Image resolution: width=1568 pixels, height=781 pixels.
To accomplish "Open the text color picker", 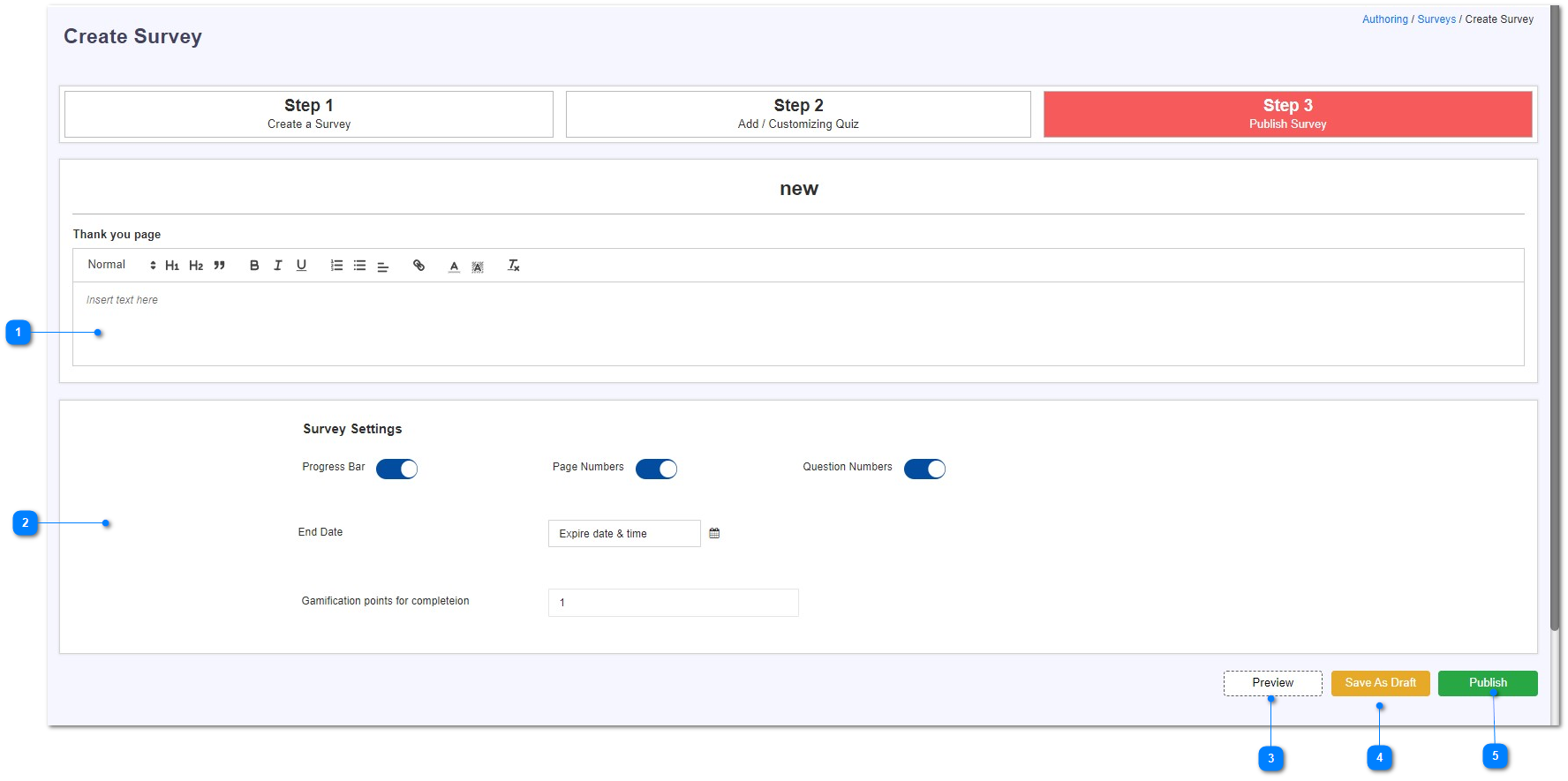I will click(454, 266).
